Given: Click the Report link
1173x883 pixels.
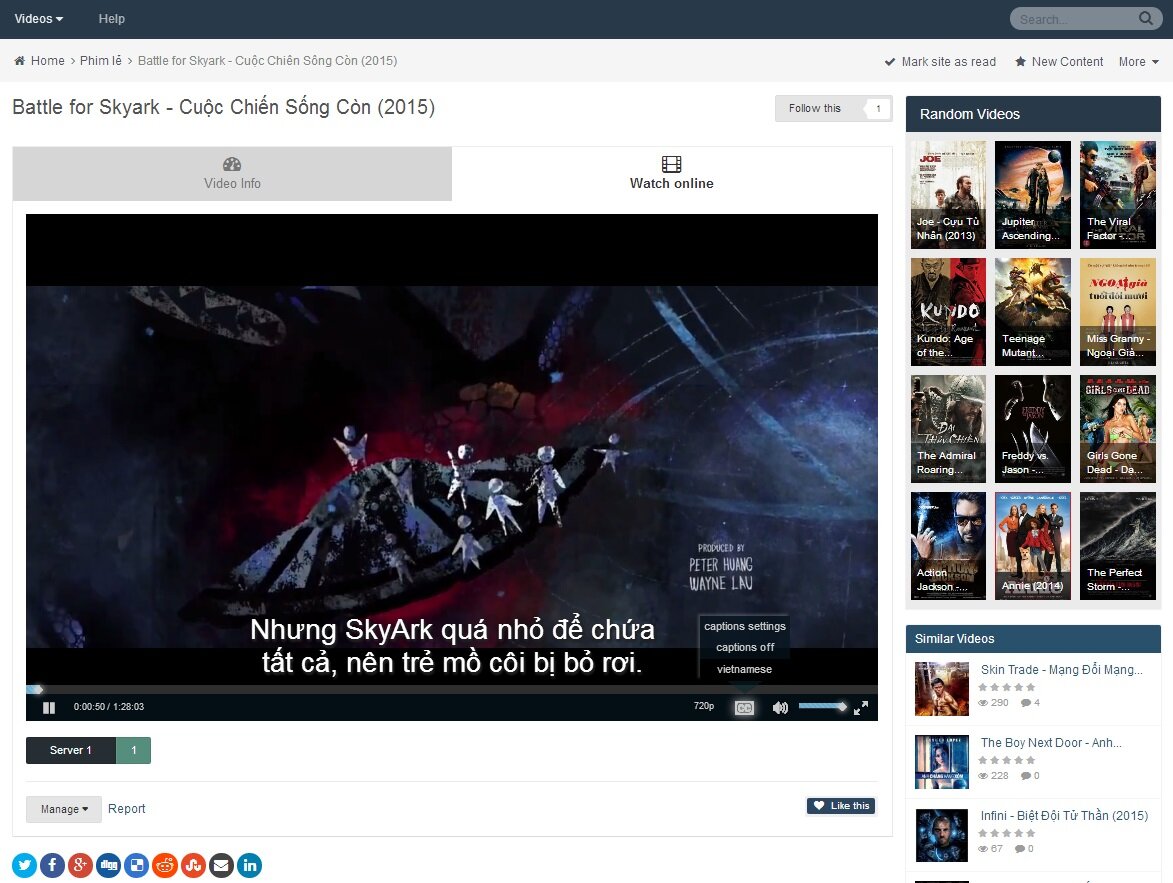Looking at the screenshot, I should click(126, 809).
